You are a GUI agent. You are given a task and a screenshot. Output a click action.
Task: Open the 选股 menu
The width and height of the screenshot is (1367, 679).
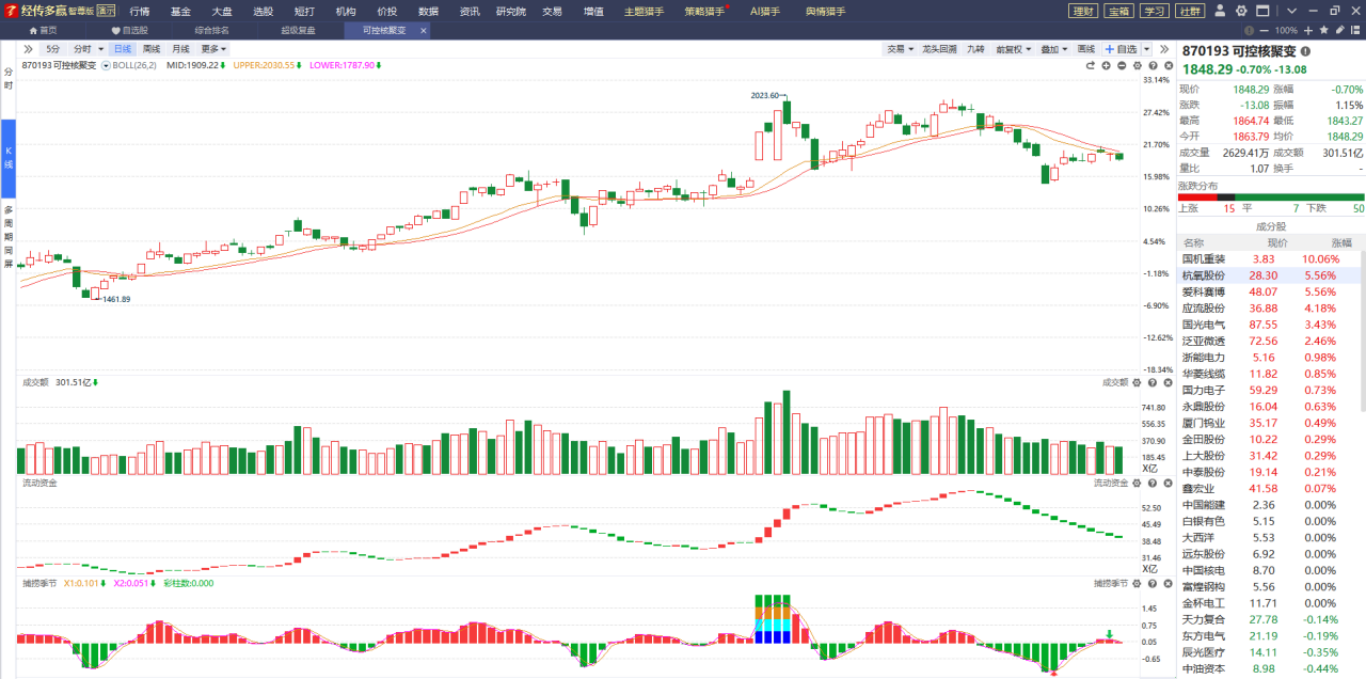coord(263,11)
